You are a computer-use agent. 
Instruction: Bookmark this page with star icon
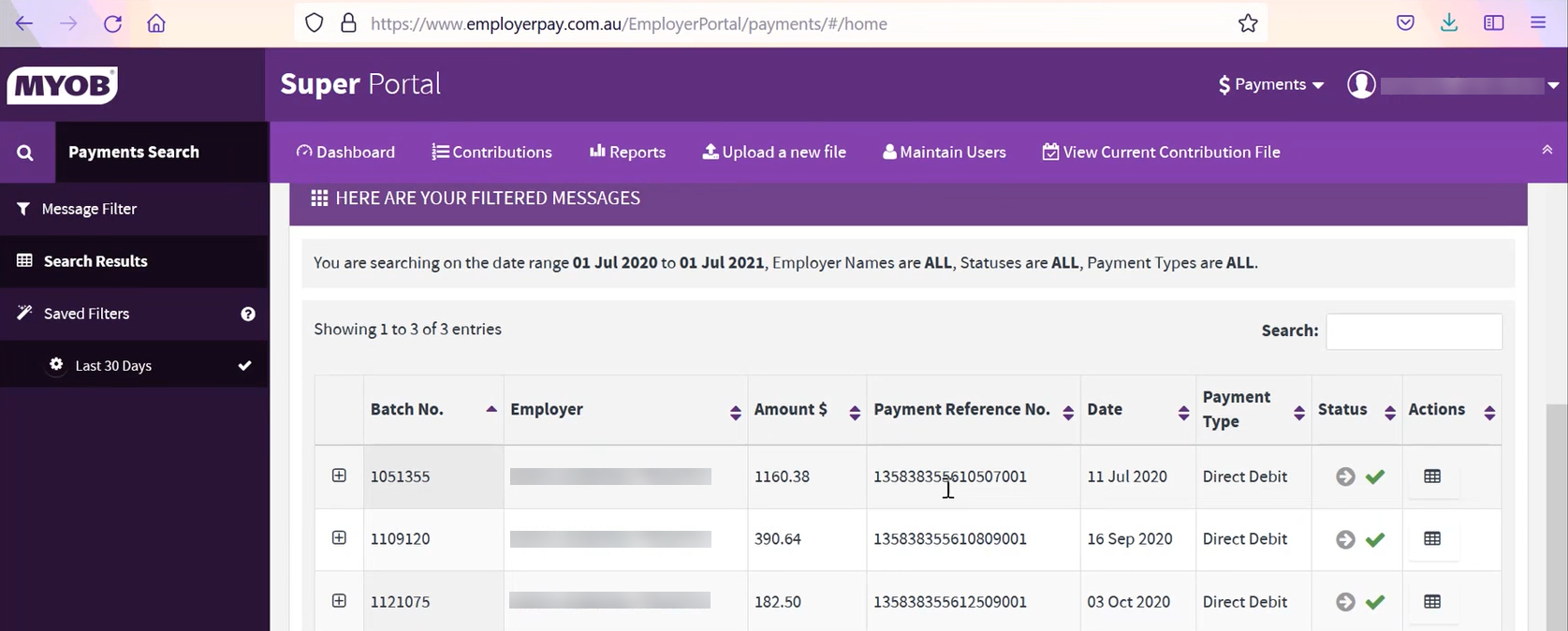coord(1247,23)
